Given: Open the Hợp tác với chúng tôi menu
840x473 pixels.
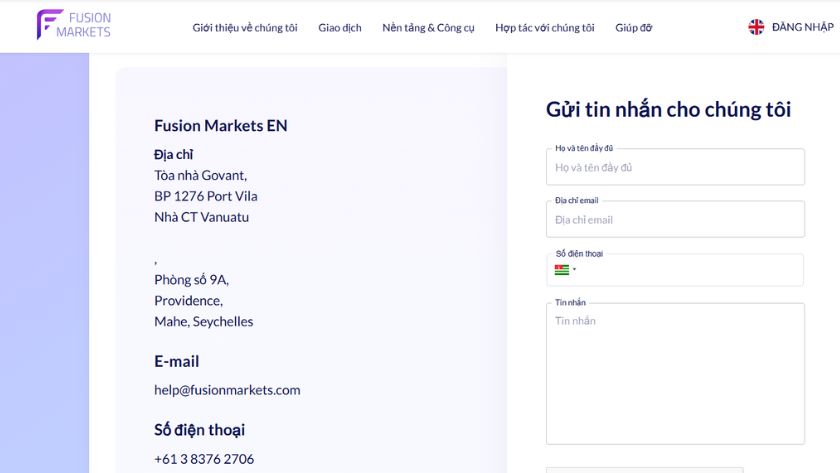Looking at the screenshot, I should pos(544,27).
